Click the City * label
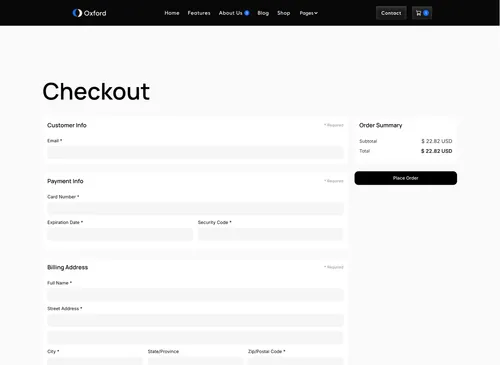This screenshot has width=500, height=365. [53, 351]
